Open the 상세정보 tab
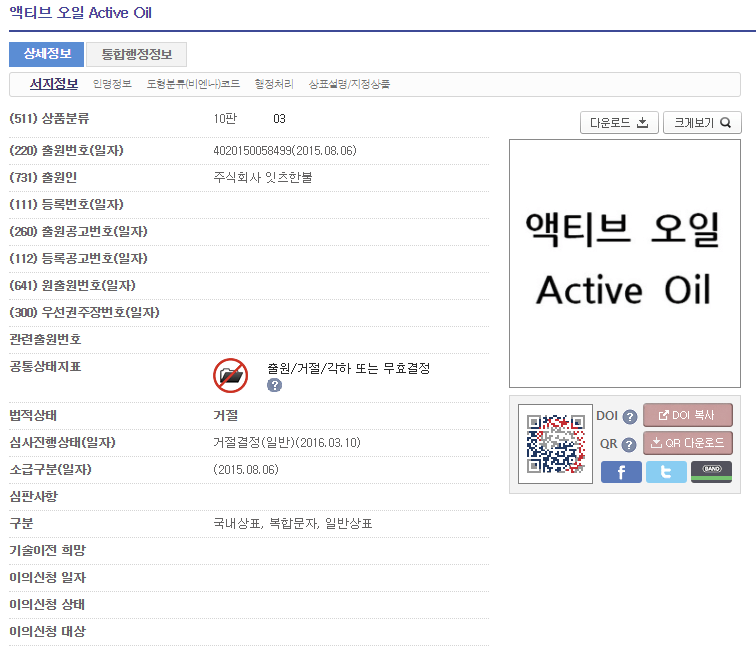Screen dimensions: 756x657 (x=46, y=54)
